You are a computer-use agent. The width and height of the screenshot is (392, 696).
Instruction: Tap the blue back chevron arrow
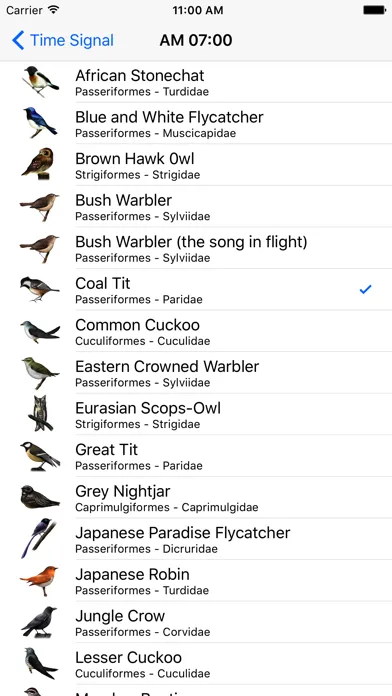[x=18, y=40]
